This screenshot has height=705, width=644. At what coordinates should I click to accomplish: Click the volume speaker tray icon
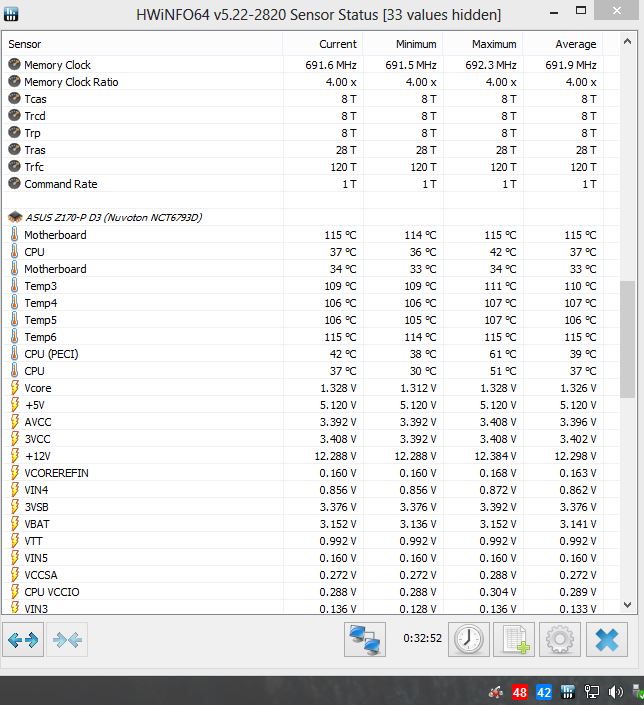(616, 692)
